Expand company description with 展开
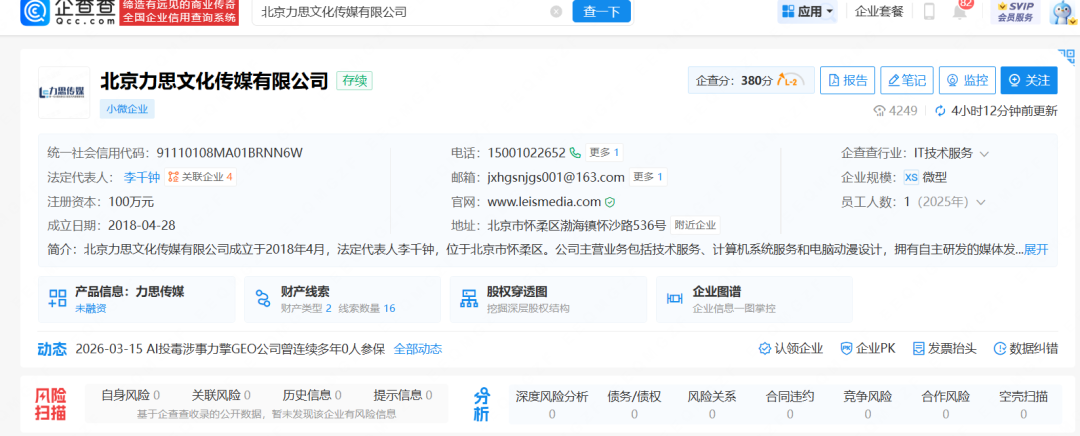The height and width of the screenshot is (436, 1080). pyautogui.click(x=1036, y=249)
